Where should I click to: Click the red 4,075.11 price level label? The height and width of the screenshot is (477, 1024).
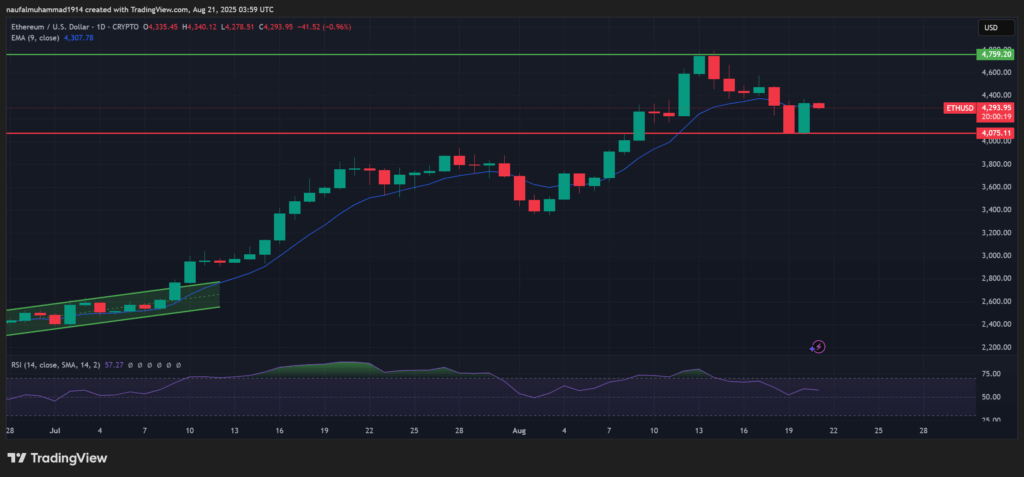click(994, 133)
